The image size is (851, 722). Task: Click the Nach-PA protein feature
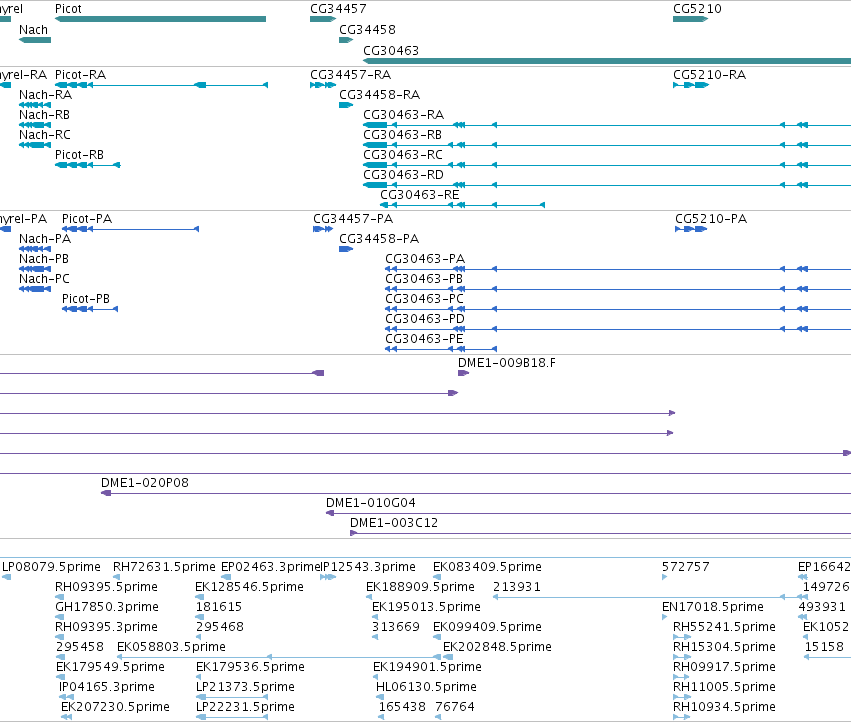(35, 249)
